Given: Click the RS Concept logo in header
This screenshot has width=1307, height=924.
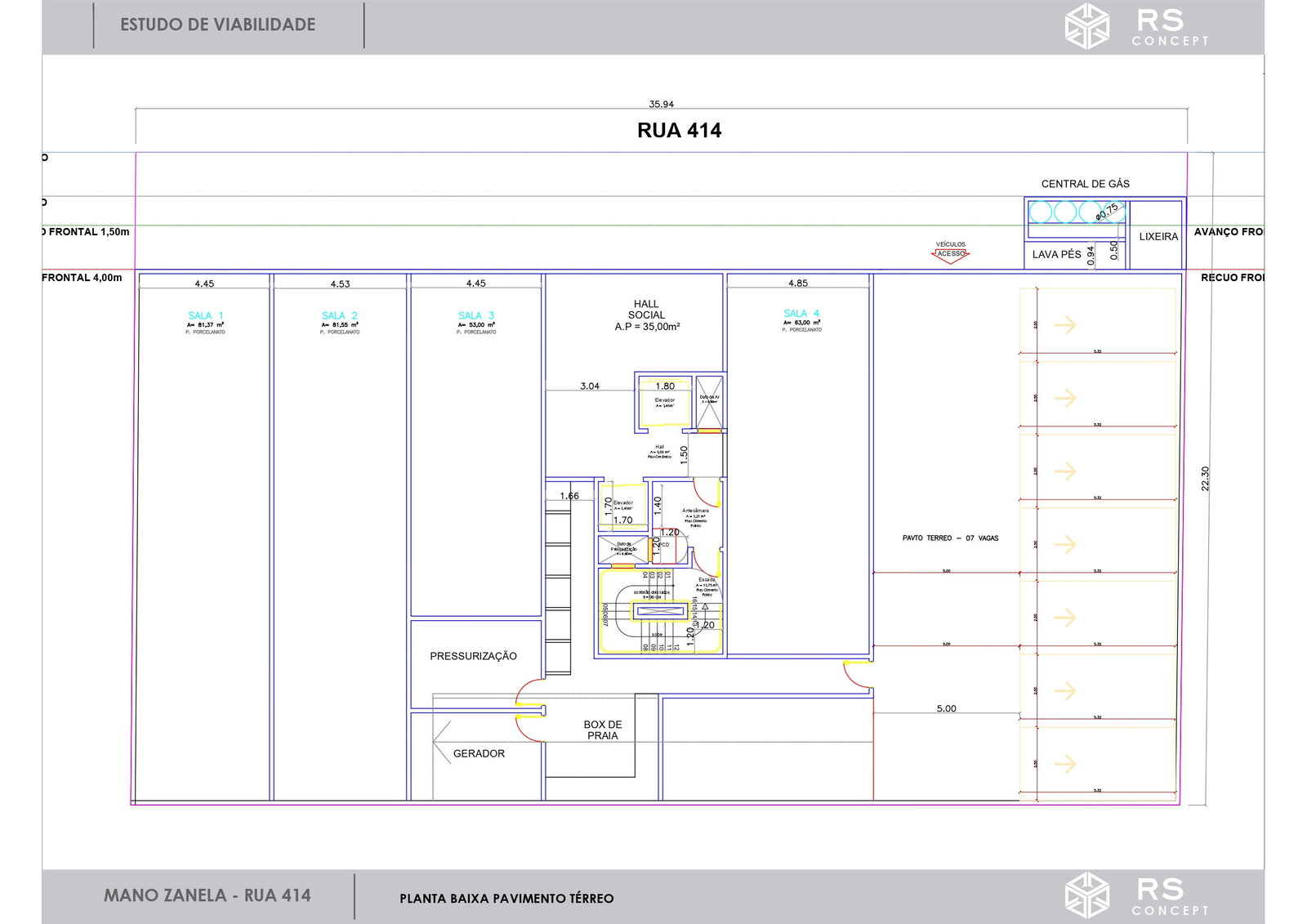Looking at the screenshot, I should [x=1136, y=26].
